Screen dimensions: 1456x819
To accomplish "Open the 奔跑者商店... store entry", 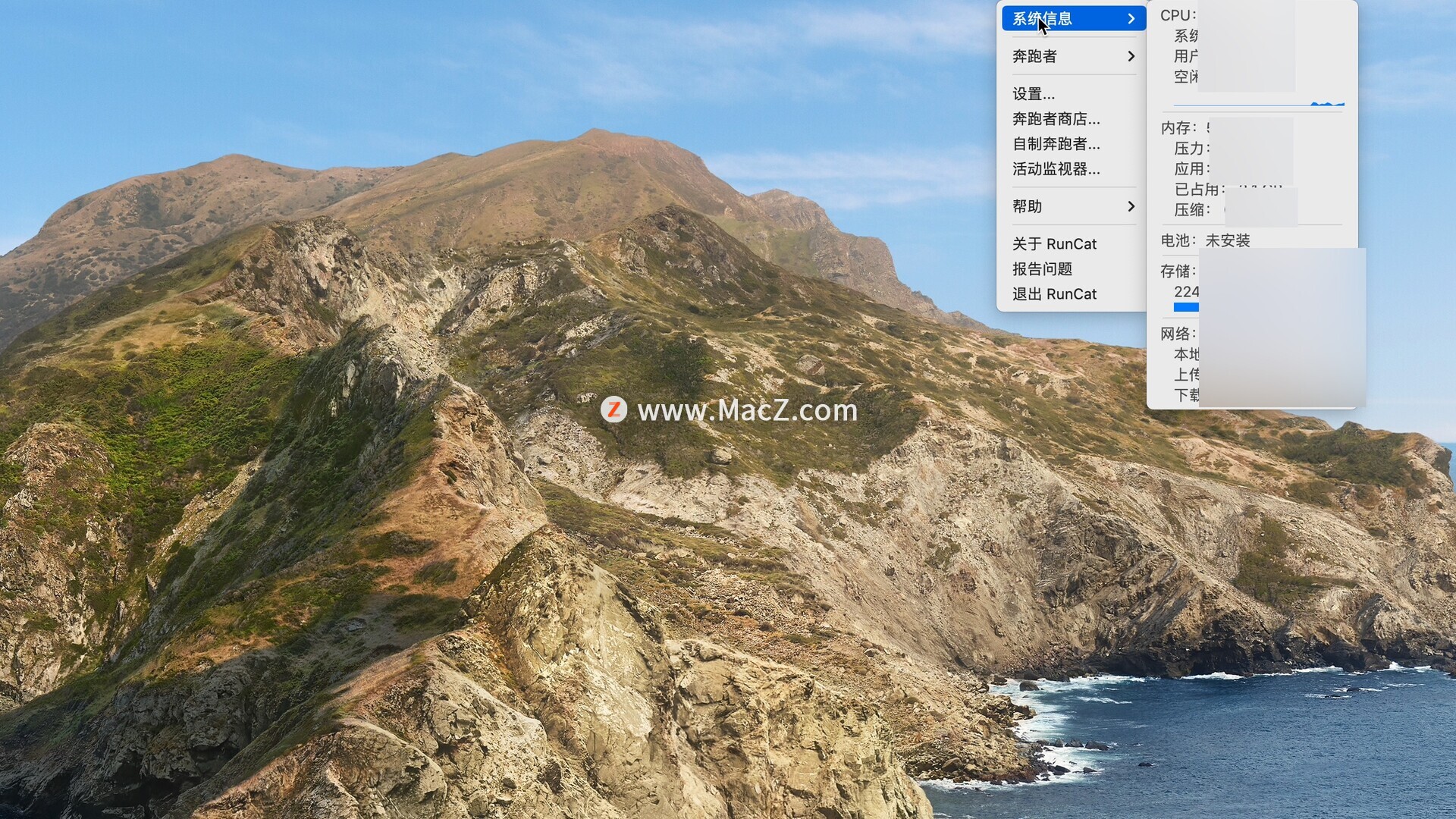I will click(1056, 119).
